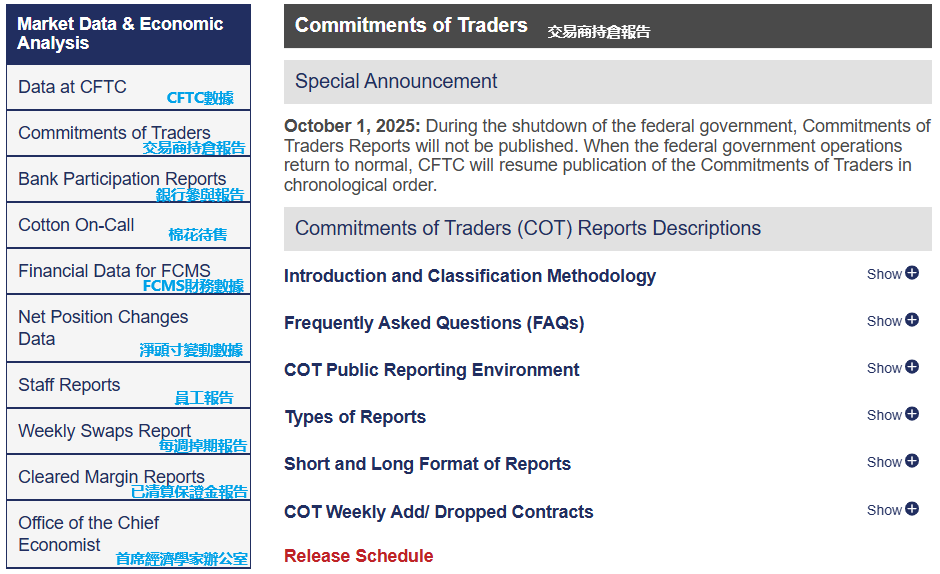Expand Introduction and Classification Methodology section heading

[470, 276]
